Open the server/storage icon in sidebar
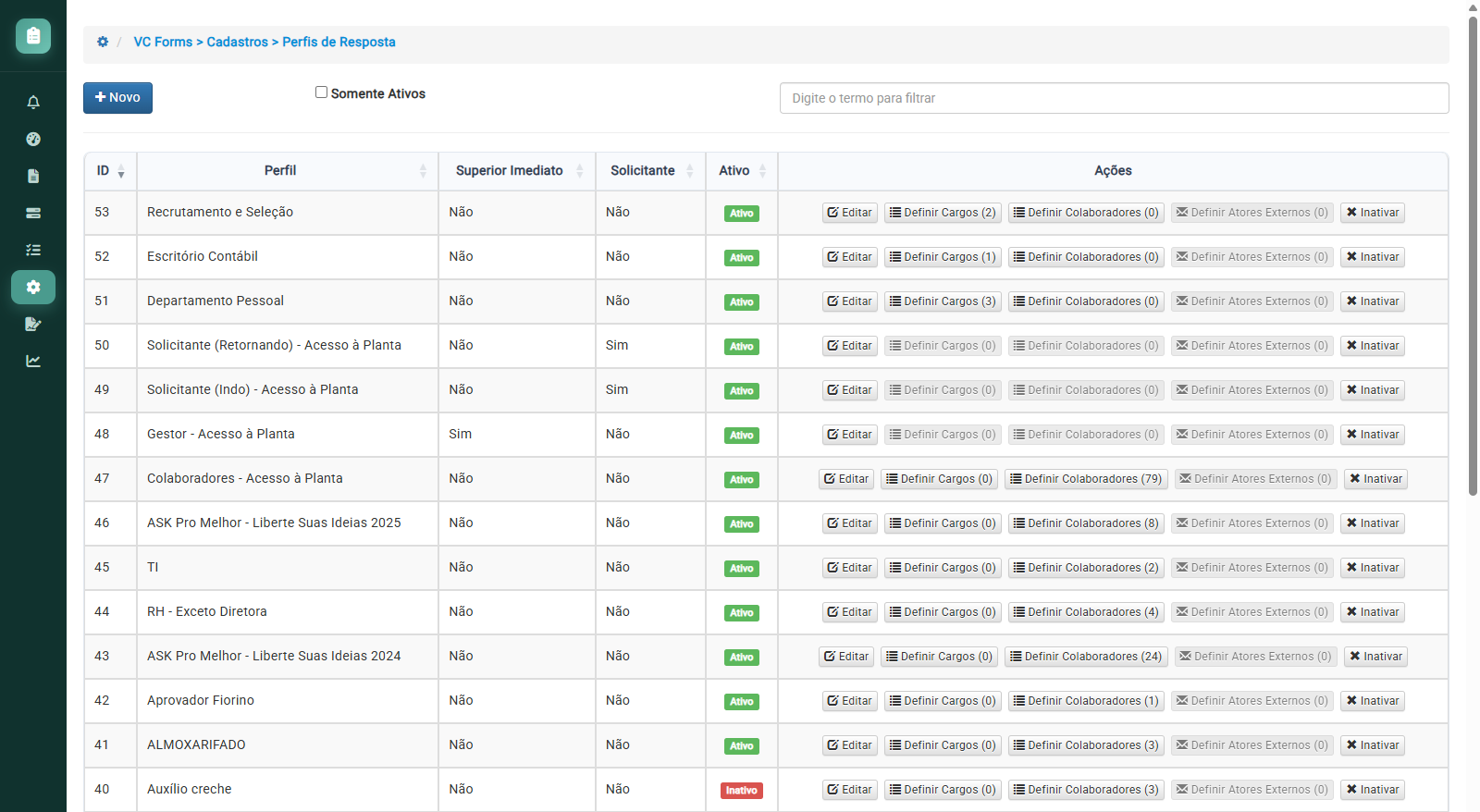Image resolution: width=1480 pixels, height=812 pixels. point(33,213)
